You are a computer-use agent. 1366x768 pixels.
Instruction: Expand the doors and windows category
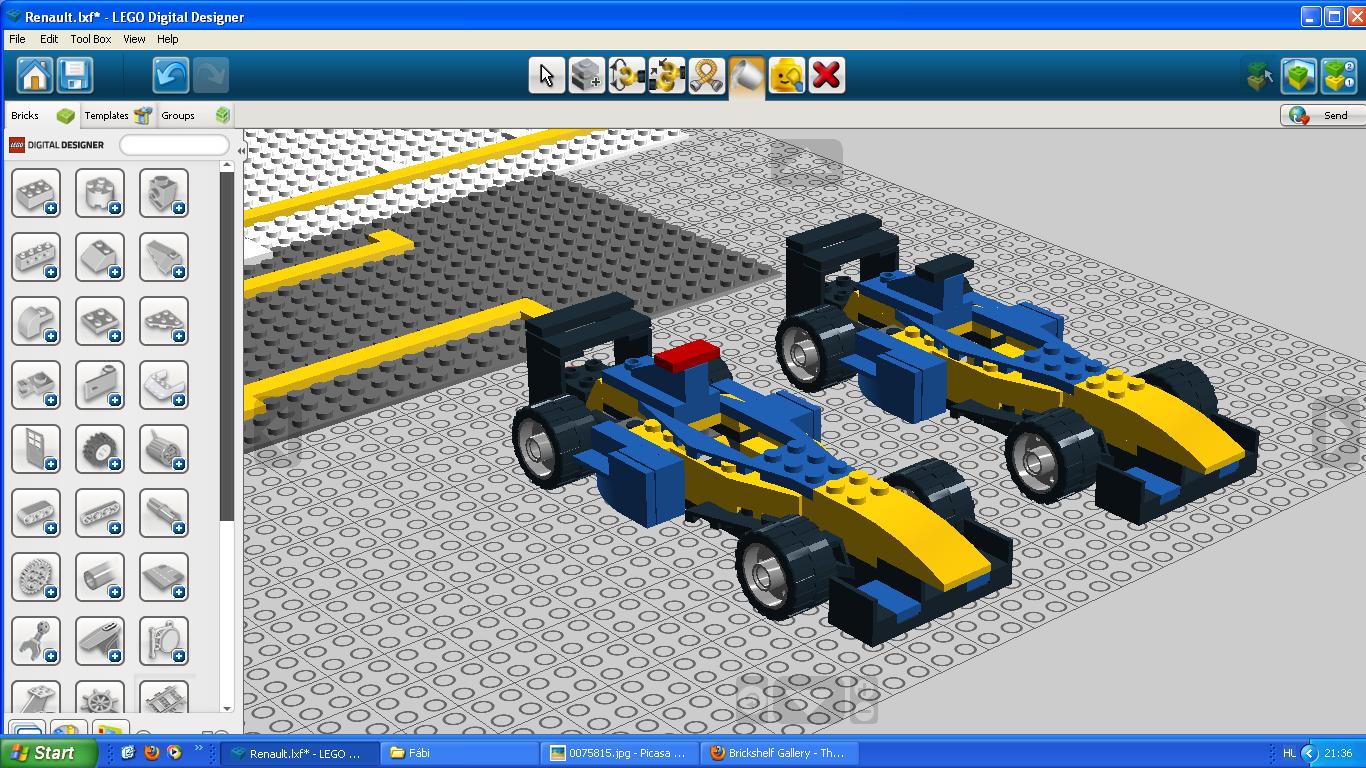[36, 449]
